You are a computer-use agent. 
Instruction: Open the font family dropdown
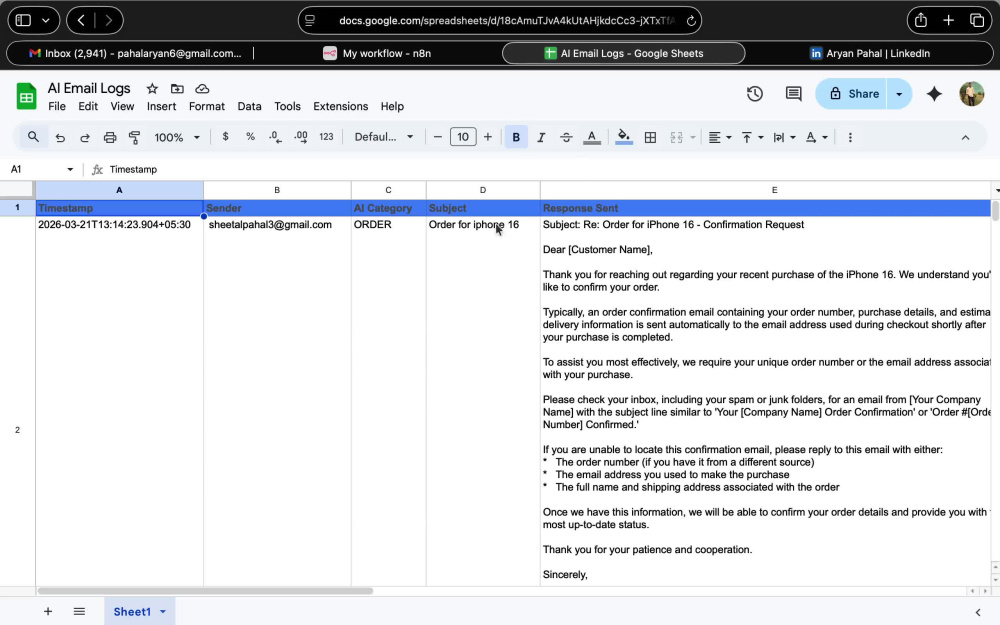(x=383, y=137)
